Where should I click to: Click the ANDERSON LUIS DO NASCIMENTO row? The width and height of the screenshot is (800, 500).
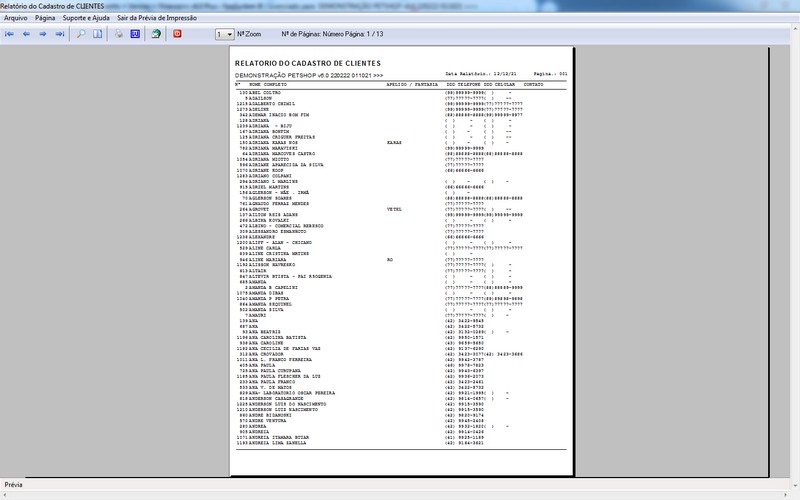(x=401, y=404)
